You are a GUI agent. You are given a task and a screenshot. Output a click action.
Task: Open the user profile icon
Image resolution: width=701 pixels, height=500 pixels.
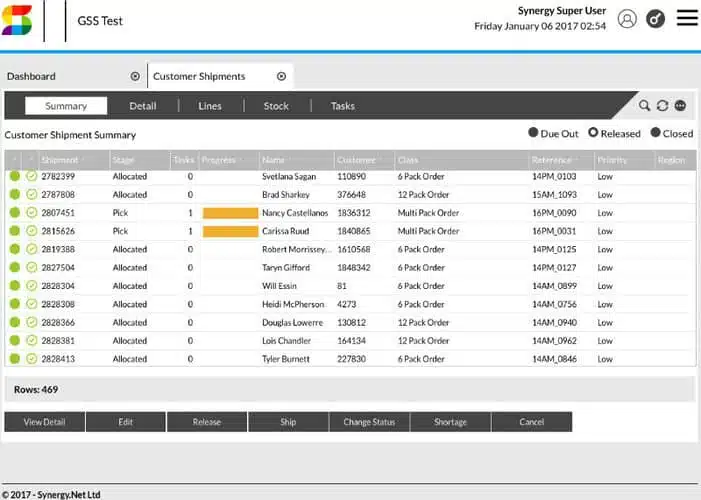click(x=627, y=19)
